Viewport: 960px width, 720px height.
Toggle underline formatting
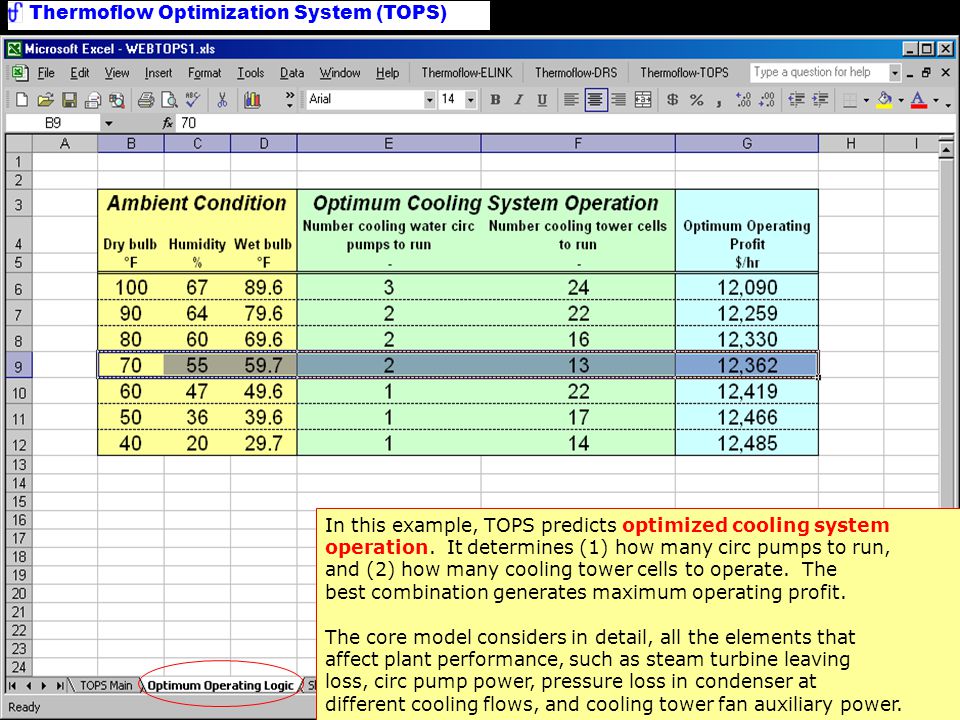542,100
